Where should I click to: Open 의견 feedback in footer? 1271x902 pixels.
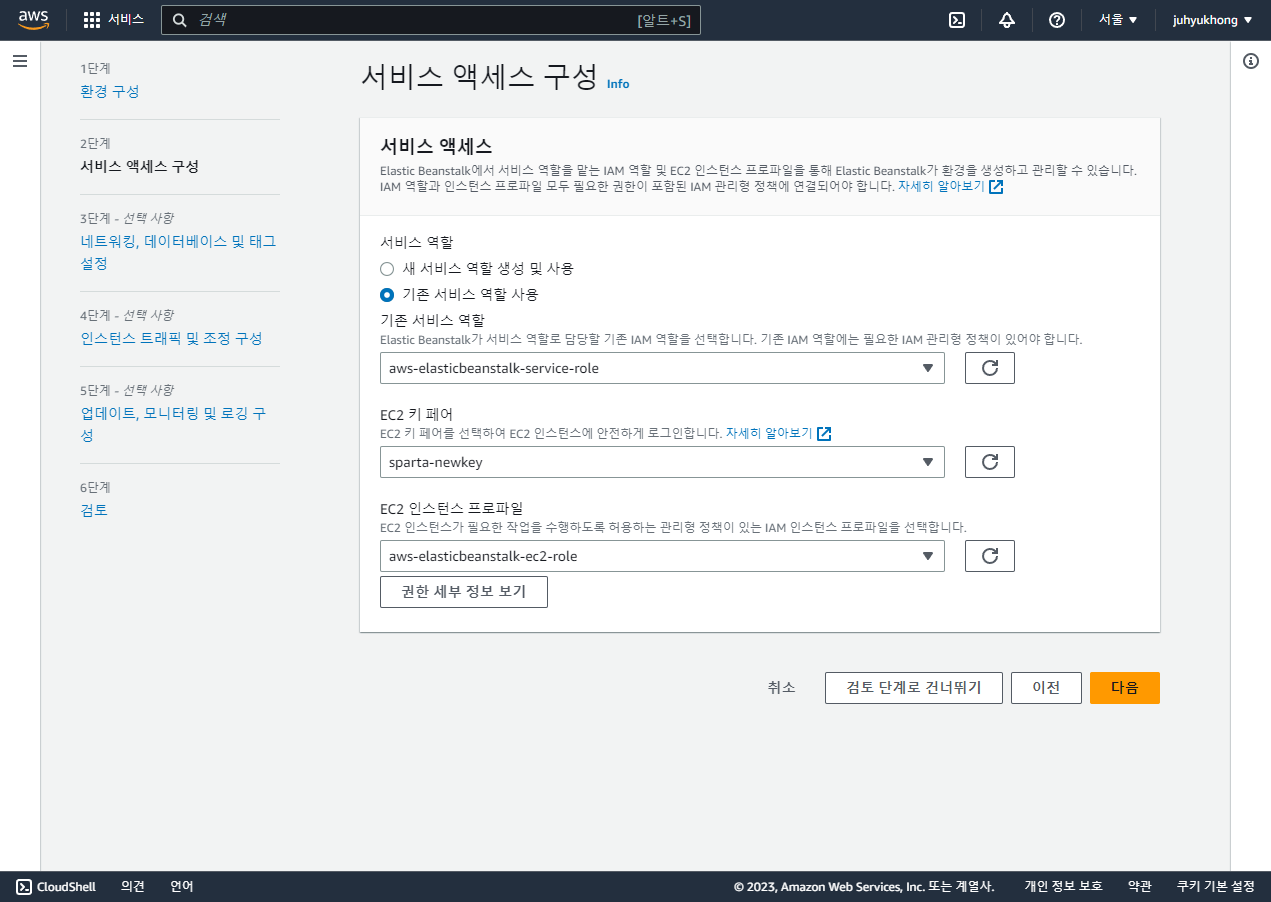(133, 886)
